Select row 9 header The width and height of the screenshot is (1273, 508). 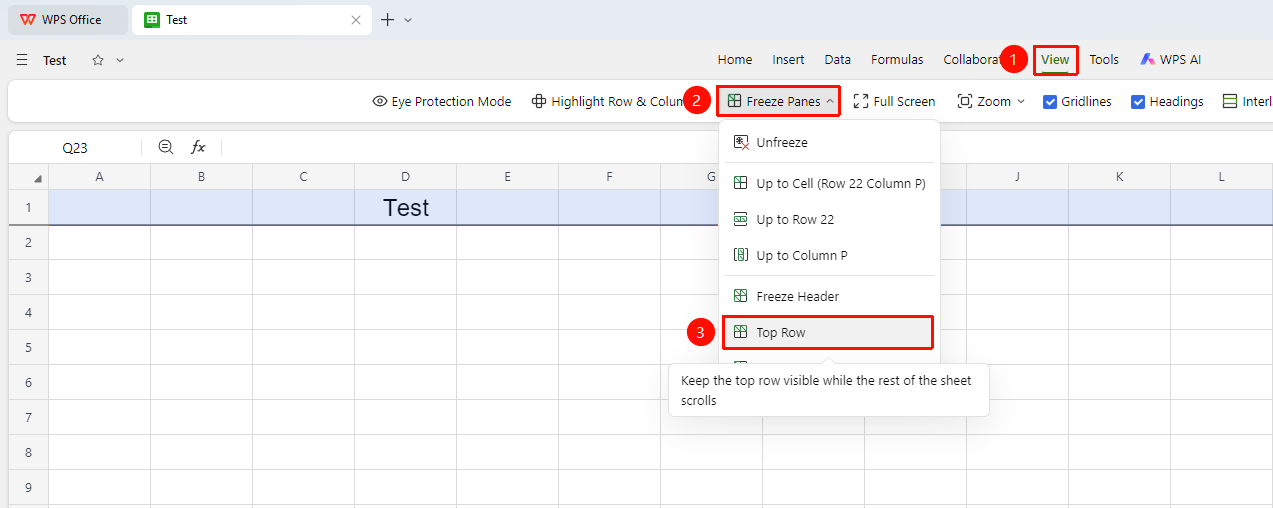29,487
